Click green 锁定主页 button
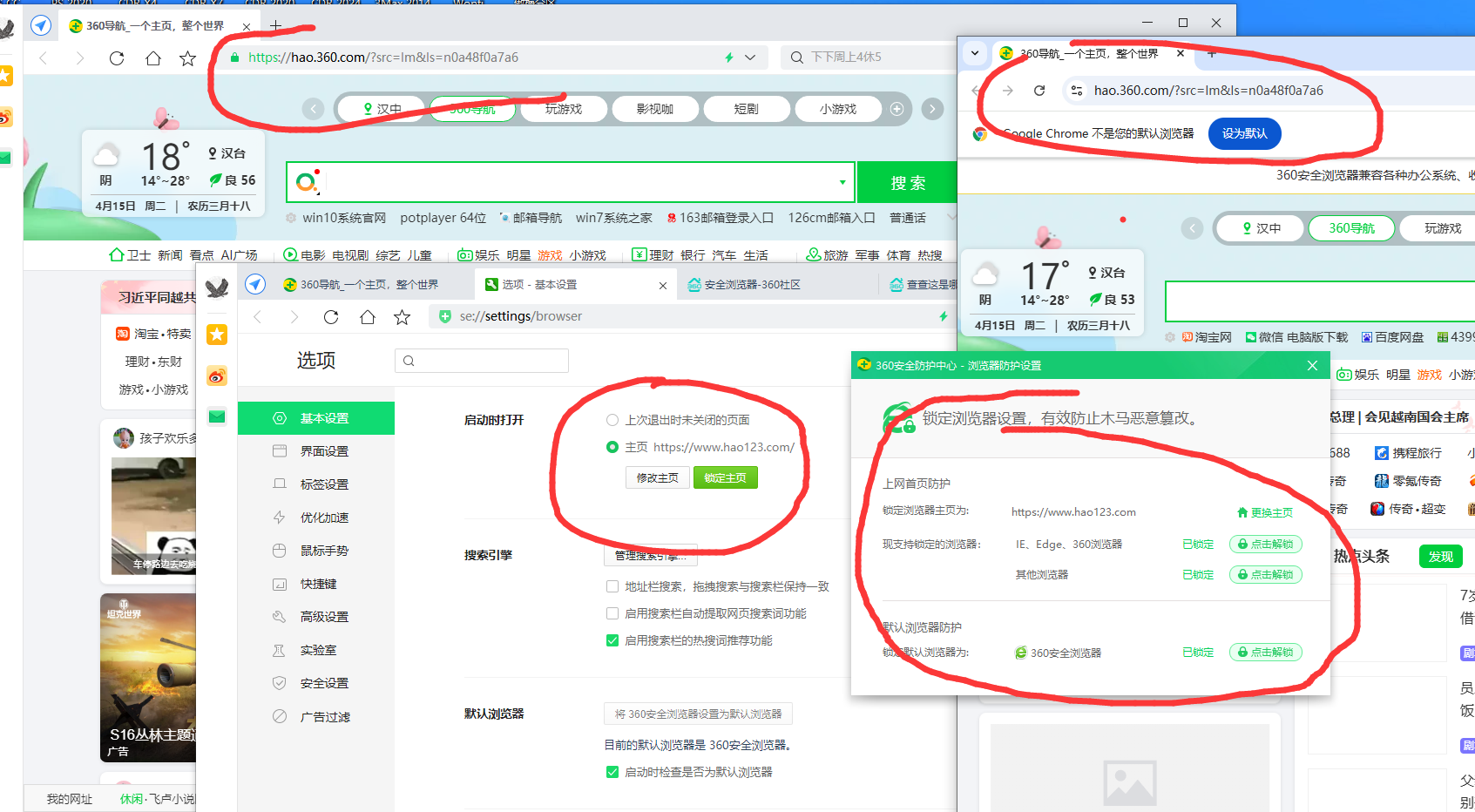1475x812 pixels. [726, 477]
